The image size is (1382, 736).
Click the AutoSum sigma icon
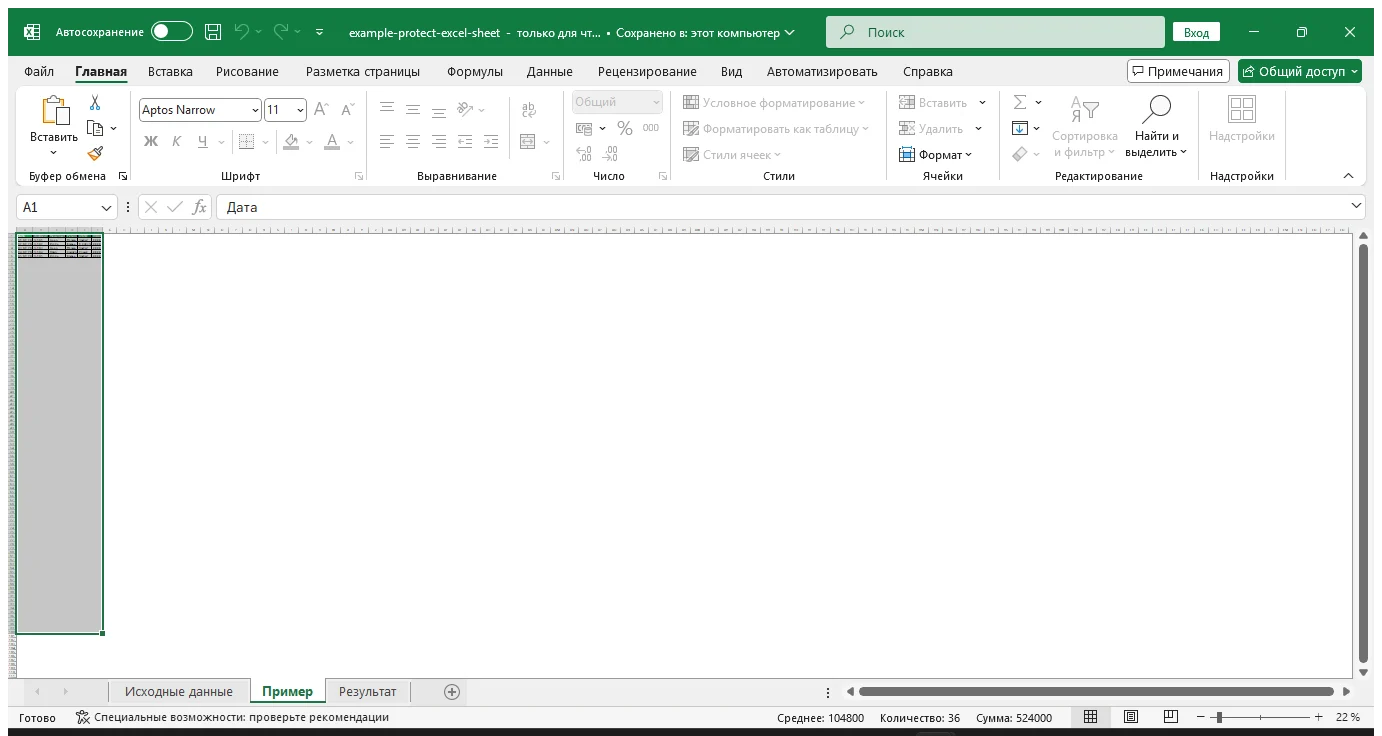[x=1020, y=102]
